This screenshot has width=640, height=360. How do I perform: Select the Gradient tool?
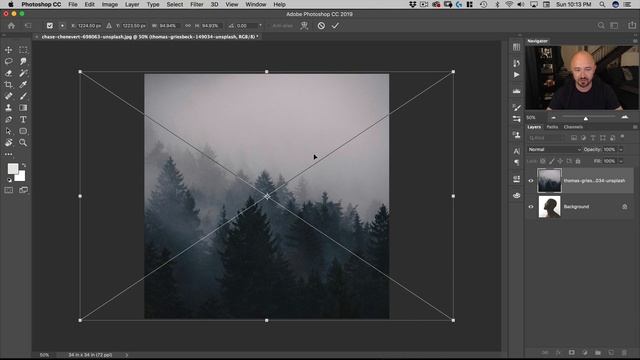click(x=23, y=108)
